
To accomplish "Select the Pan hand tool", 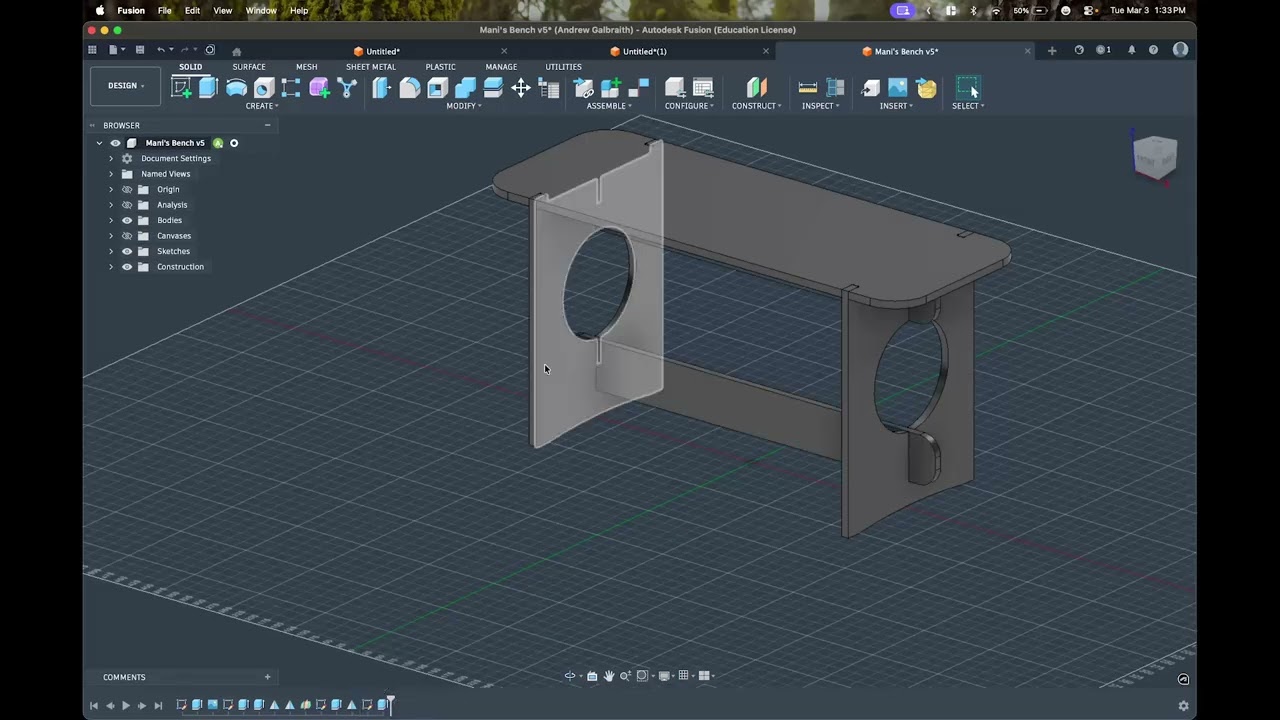I will point(608,676).
